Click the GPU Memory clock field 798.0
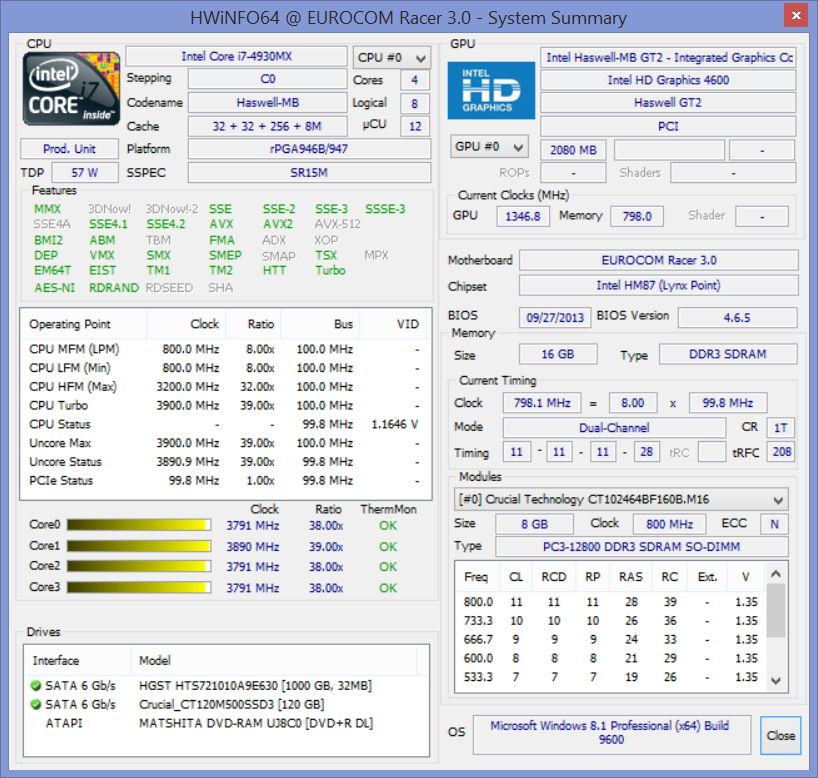The height and width of the screenshot is (778, 818). point(637,216)
